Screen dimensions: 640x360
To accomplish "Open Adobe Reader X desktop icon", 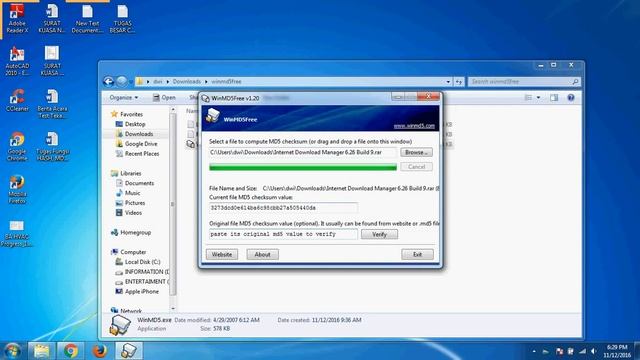I will [x=17, y=19].
